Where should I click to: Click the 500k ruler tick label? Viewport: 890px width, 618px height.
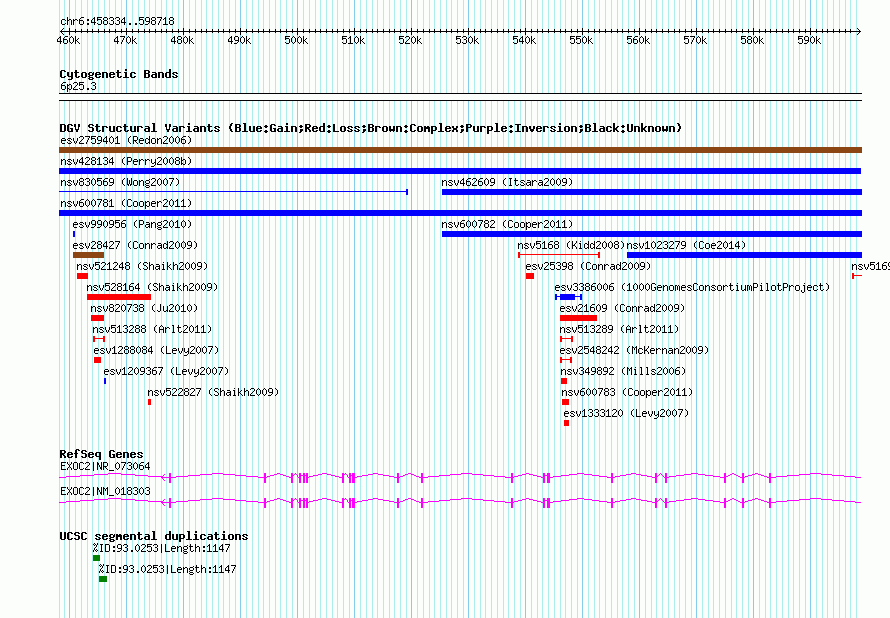[x=296, y=40]
